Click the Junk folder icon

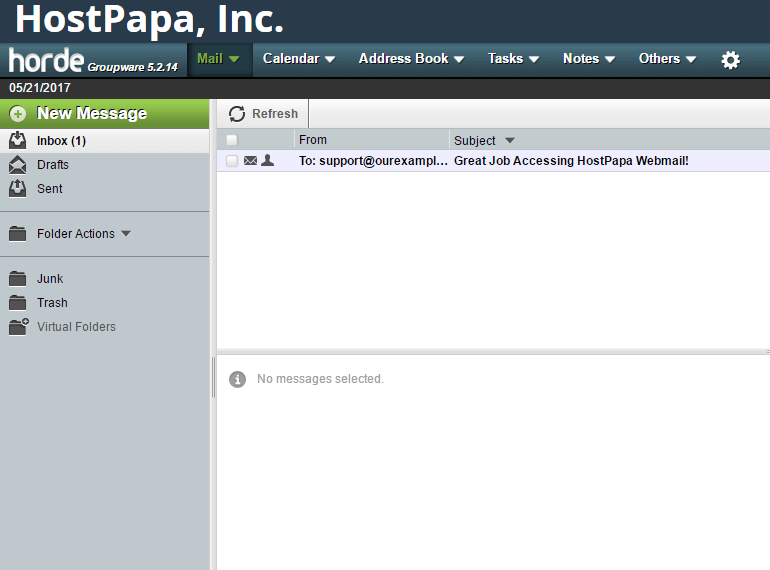pos(18,279)
